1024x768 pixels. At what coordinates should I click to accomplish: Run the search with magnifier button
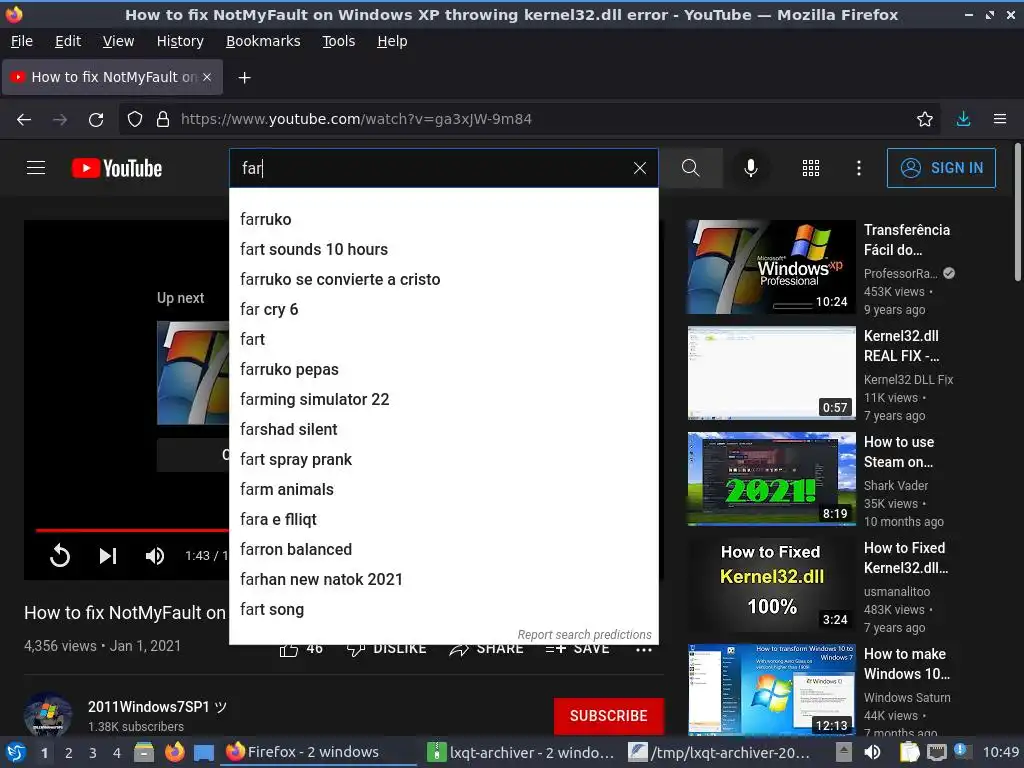point(691,168)
